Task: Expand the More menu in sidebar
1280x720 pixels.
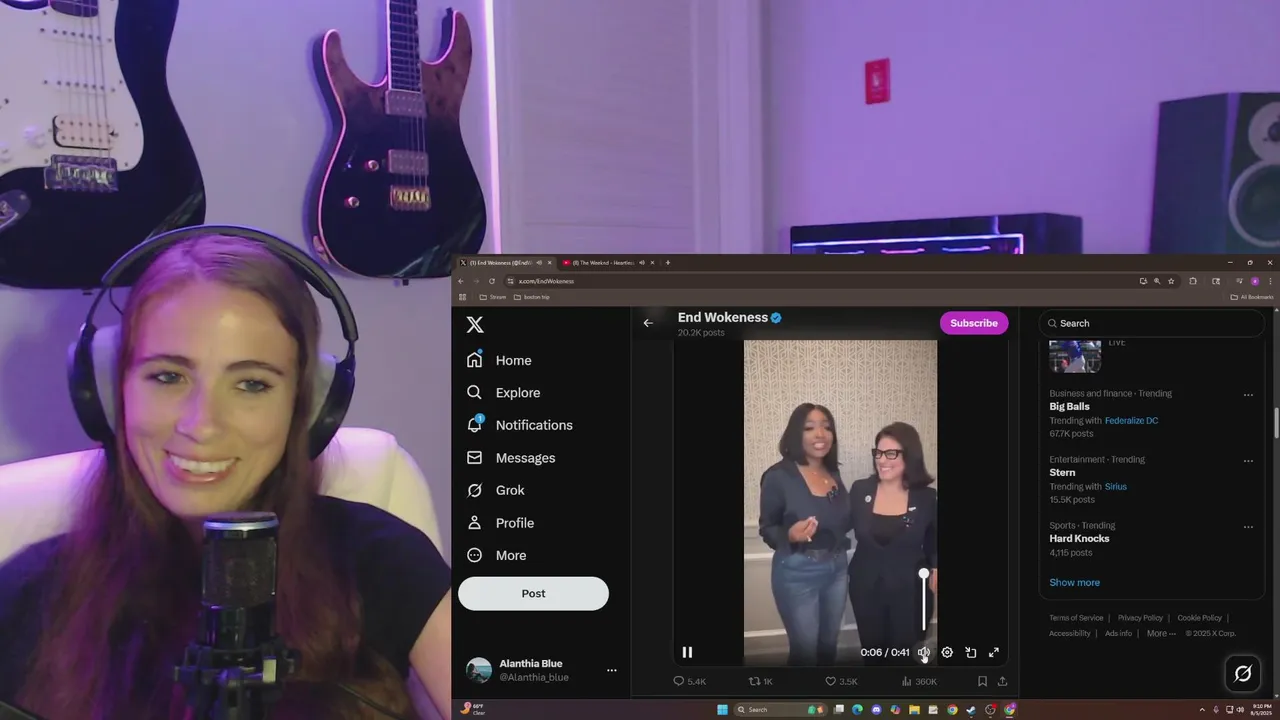Action: pyautogui.click(x=496, y=555)
